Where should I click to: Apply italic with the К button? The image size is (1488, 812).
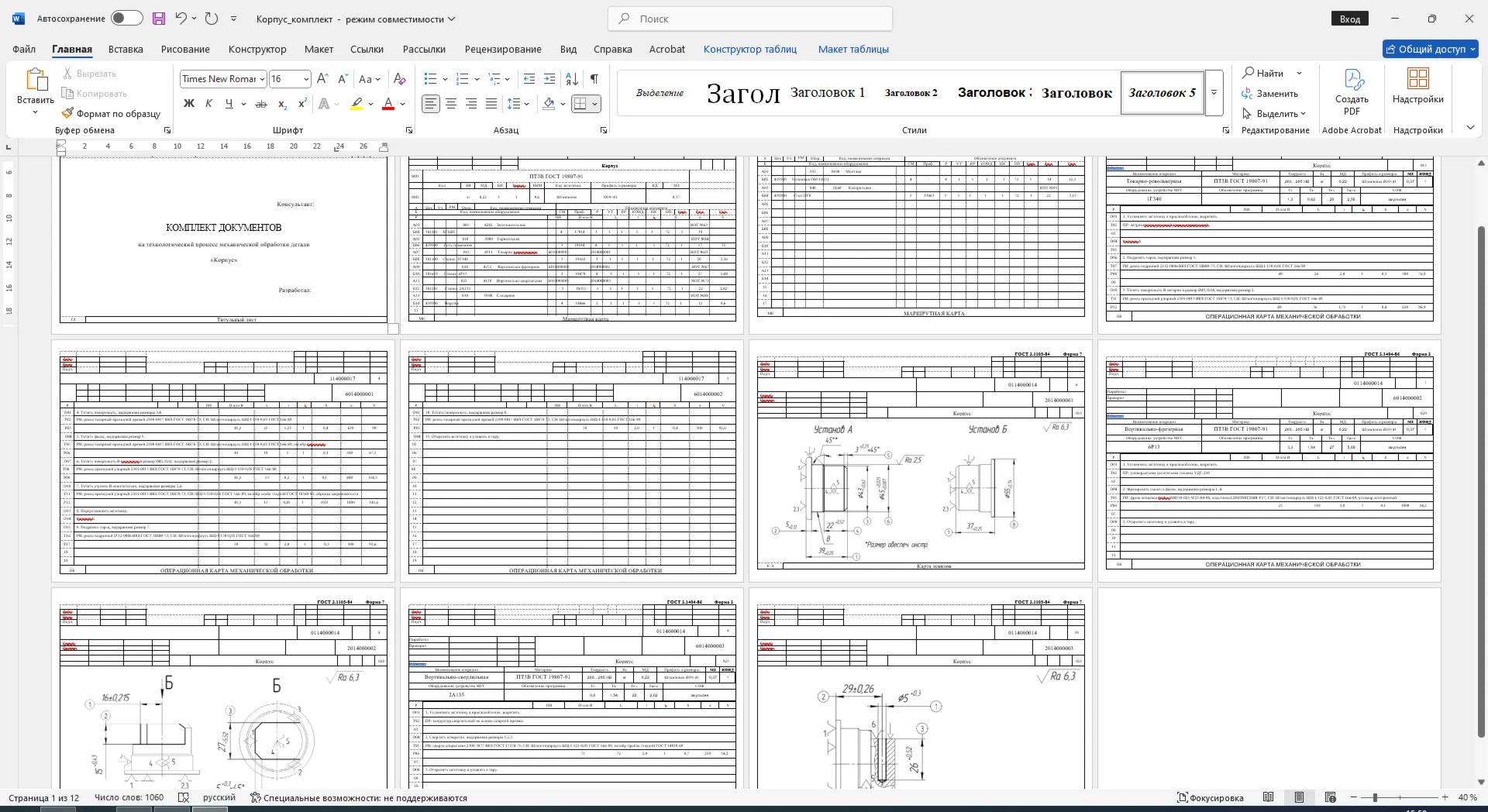(208, 104)
